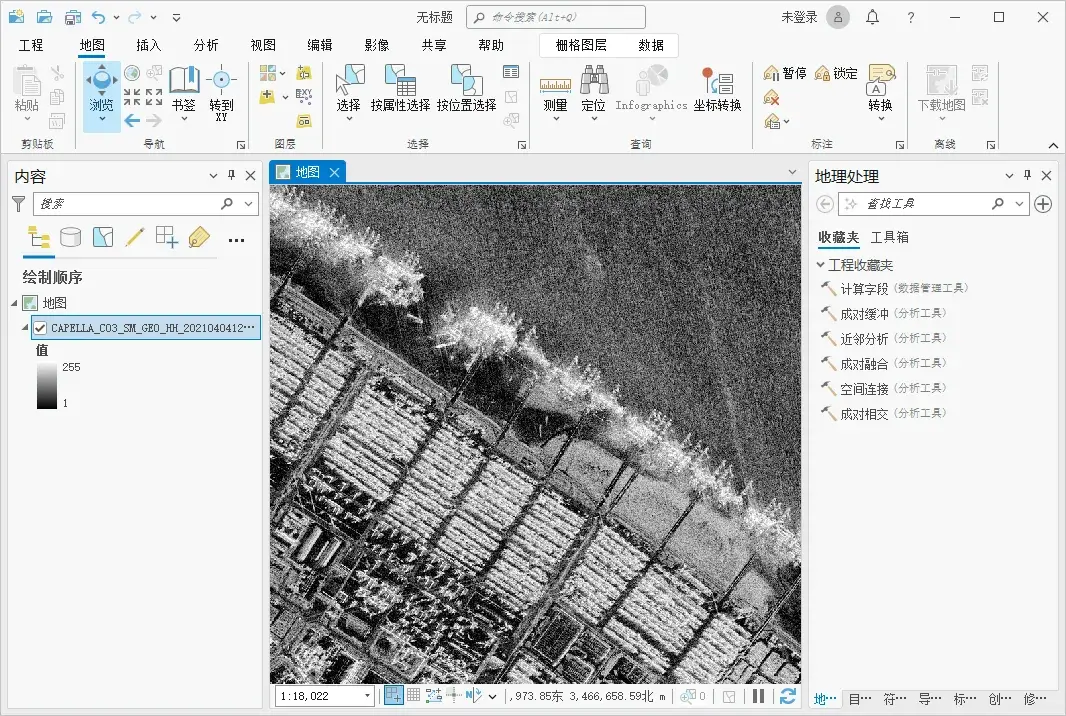The image size is (1066, 716).
Task: Open 近邻分析 (Near) tool
Action: point(884,339)
